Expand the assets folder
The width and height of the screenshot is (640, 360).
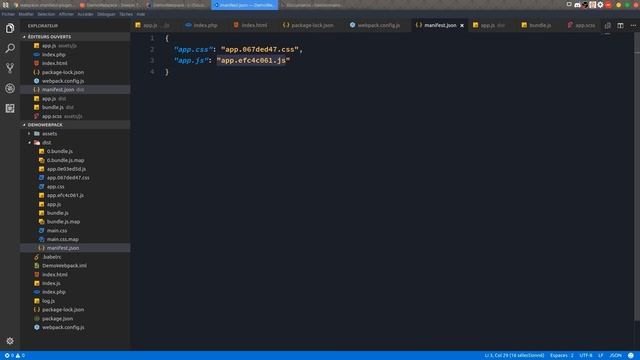click(49, 133)
